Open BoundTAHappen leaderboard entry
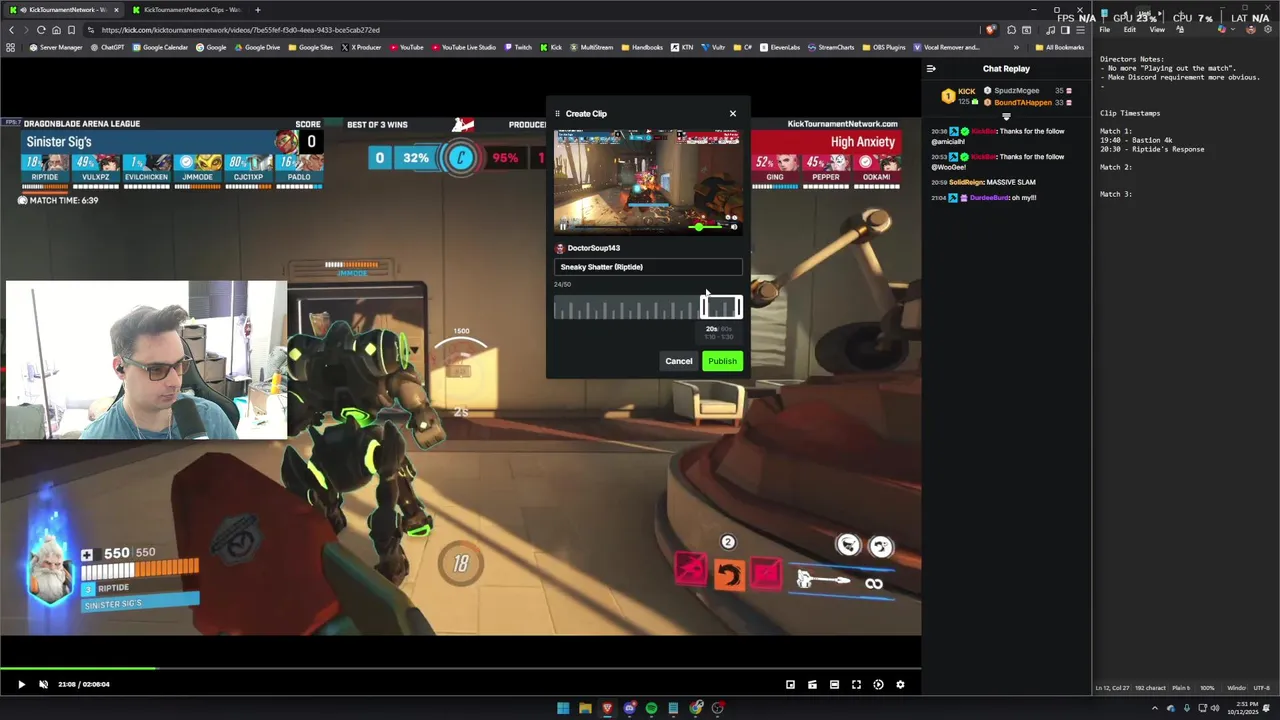The width and height of the screenshot is (1280, 720). coord(1028,103)
